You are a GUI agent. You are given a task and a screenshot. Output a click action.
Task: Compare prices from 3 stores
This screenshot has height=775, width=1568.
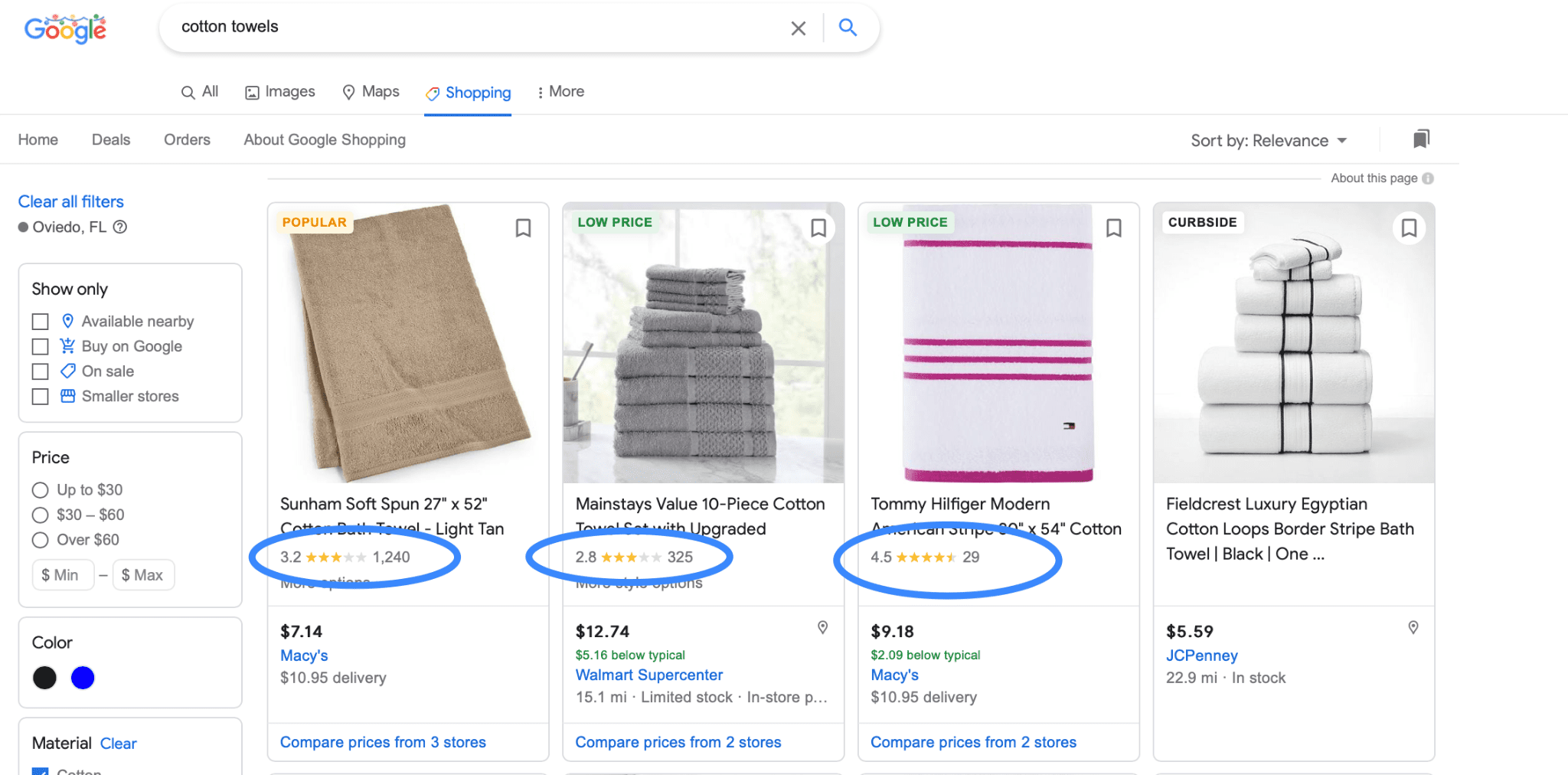[383, 742]
